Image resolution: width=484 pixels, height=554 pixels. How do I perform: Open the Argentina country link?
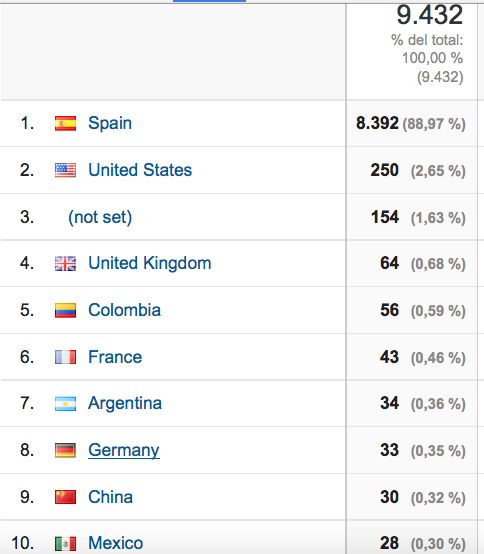pos(125,403)
